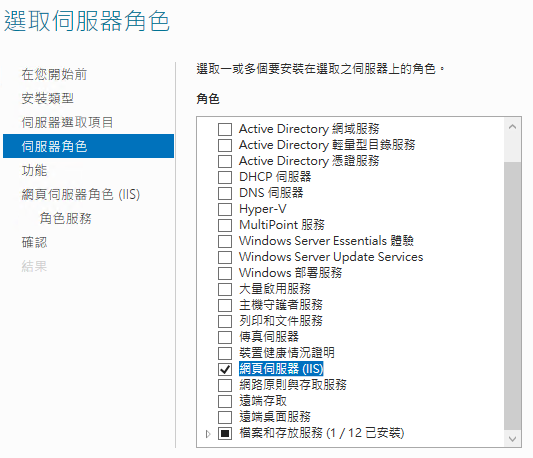
Task: Click the scroll down arrow in roles list
Action: [513, 439]
